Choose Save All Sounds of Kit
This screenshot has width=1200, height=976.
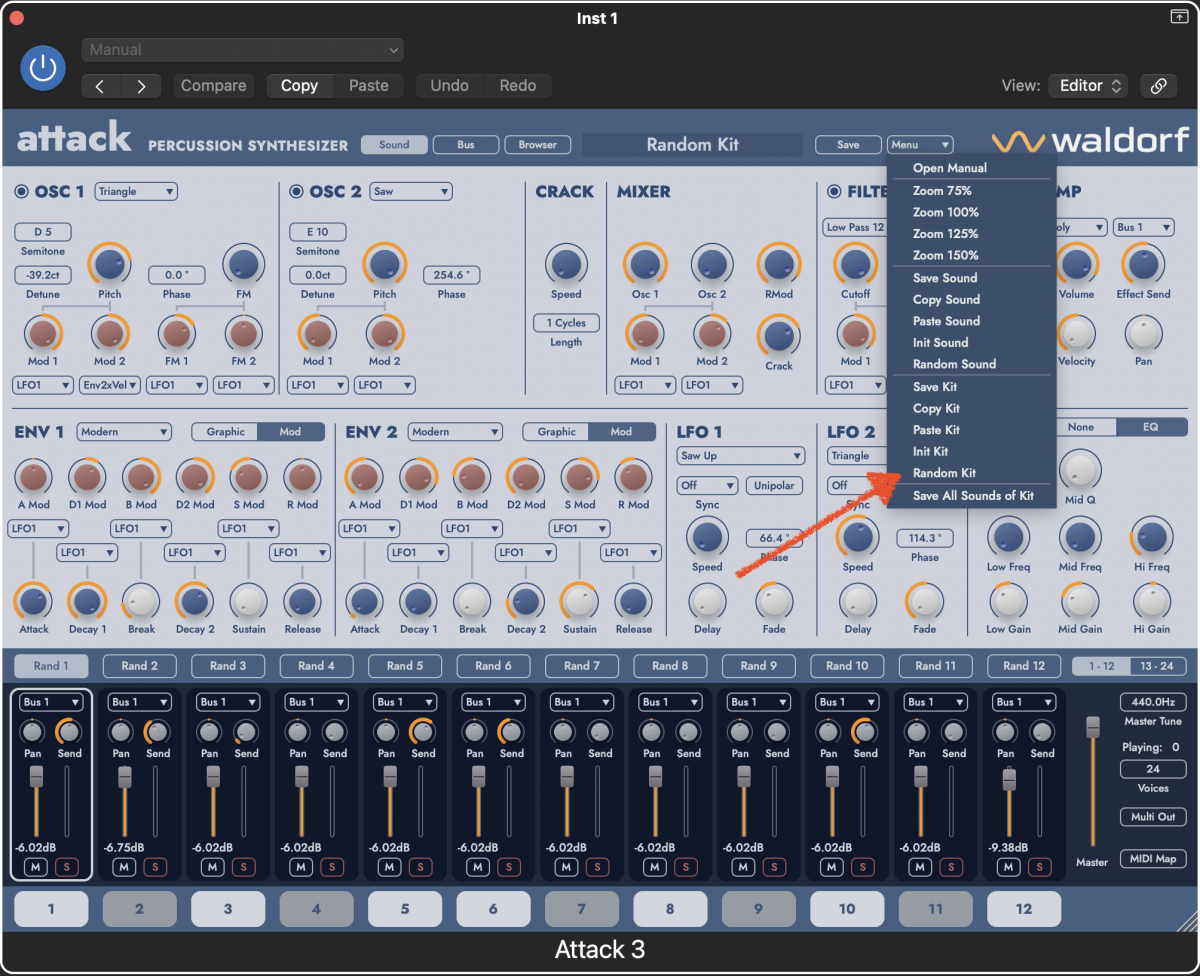[x=973, y=496]
